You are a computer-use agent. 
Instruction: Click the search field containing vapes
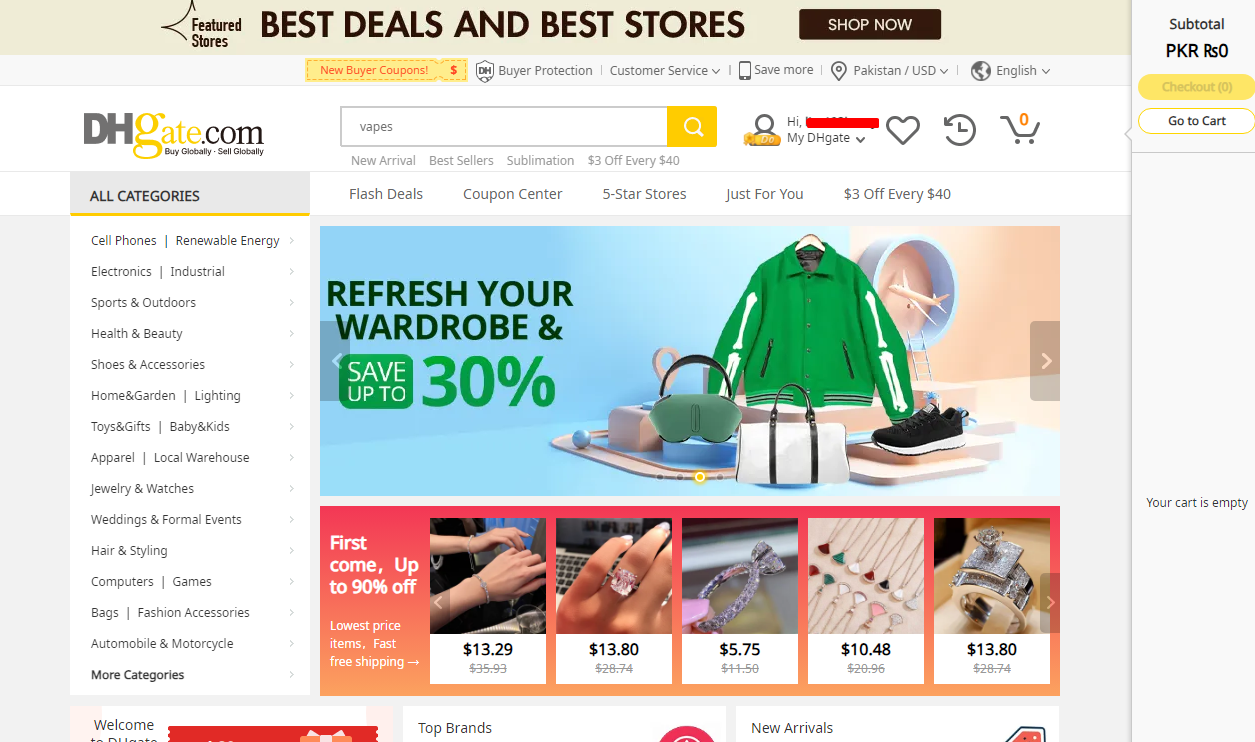[504, 127]
